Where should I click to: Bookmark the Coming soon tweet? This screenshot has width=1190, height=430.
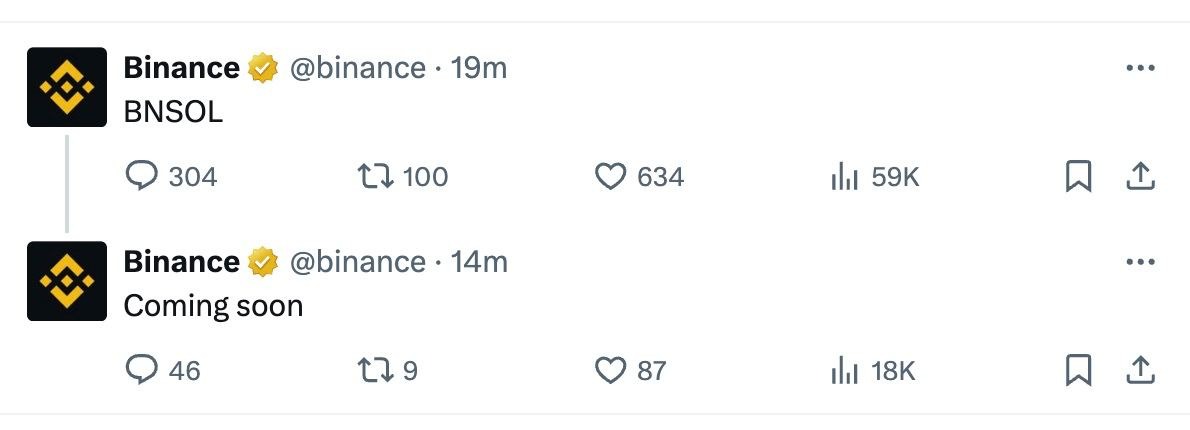click(1078, 371)
